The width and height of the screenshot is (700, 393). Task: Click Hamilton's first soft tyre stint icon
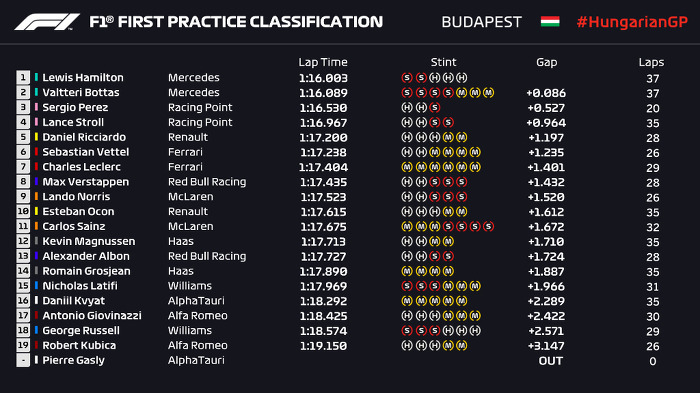(x=407, y=78)
